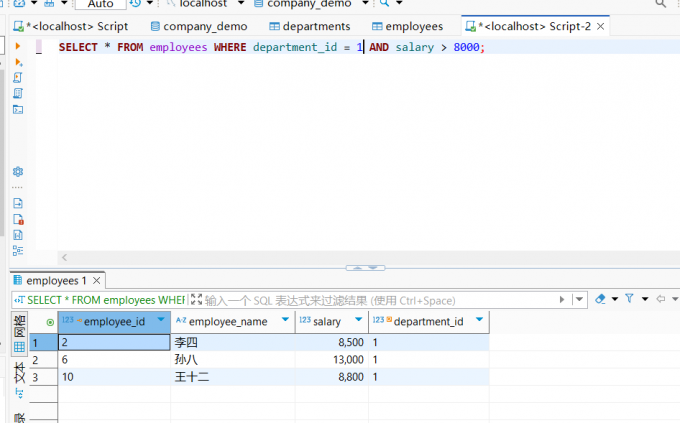Click the SQL query text icon in results bar
The width and height of the screenshot is (680, 423).
[19, 300]
